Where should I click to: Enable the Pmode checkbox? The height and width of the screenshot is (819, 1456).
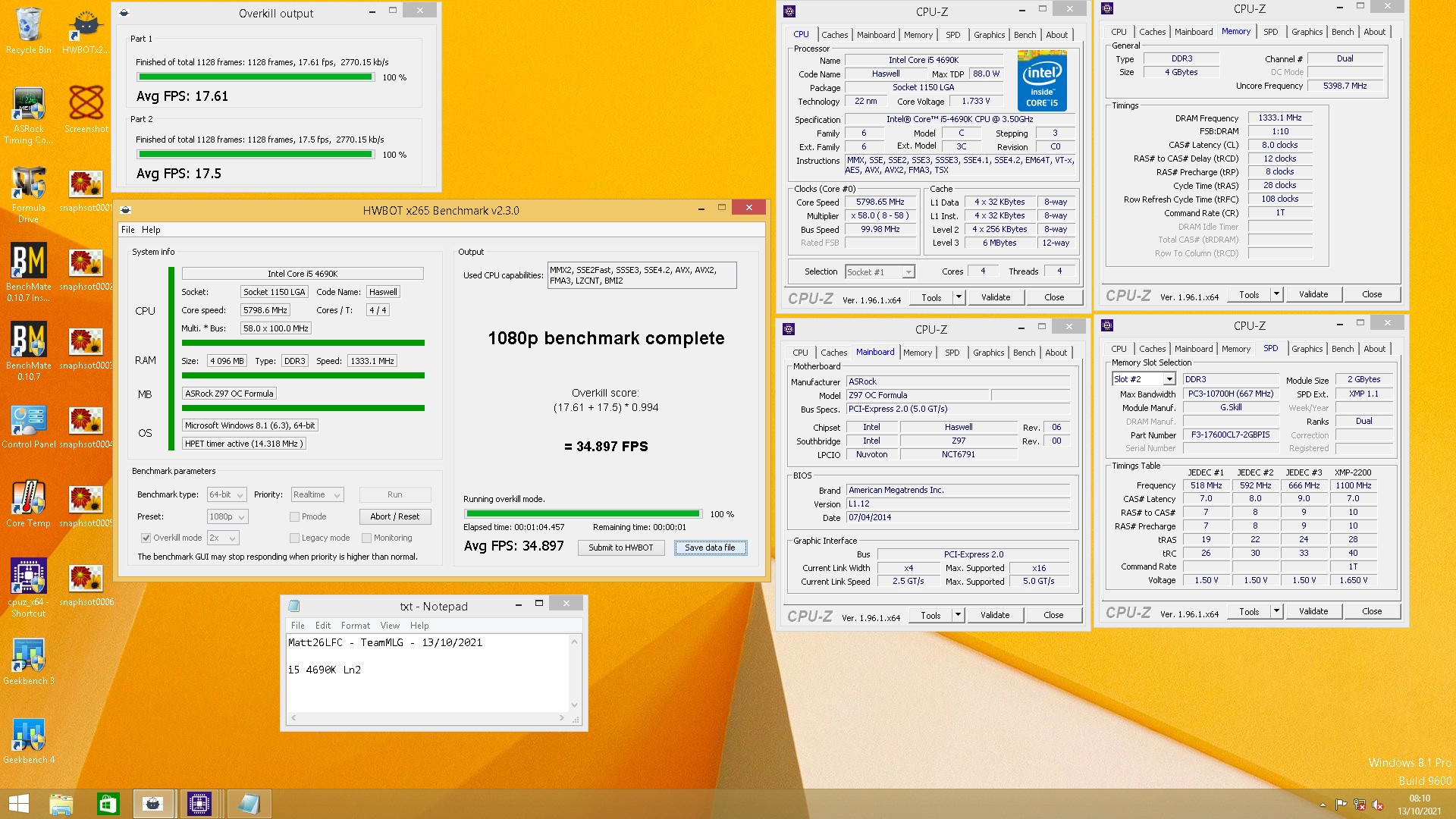[294, 517]
